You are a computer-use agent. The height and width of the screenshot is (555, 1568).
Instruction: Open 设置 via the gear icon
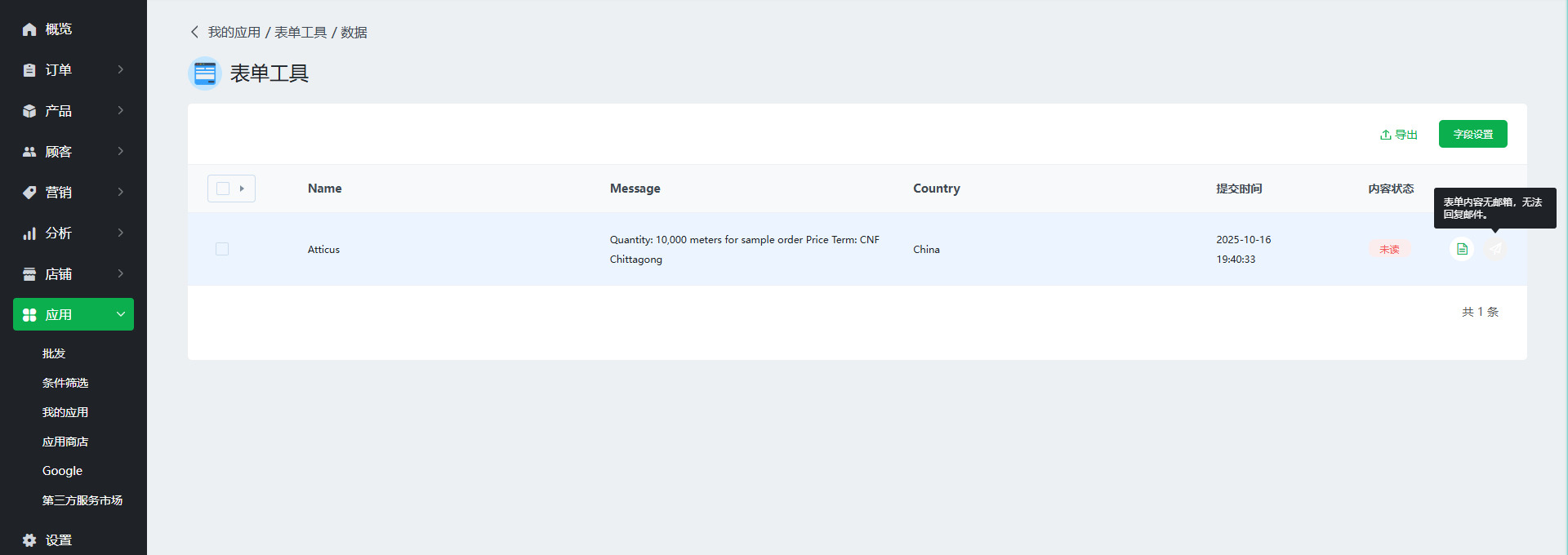[29, 540]
